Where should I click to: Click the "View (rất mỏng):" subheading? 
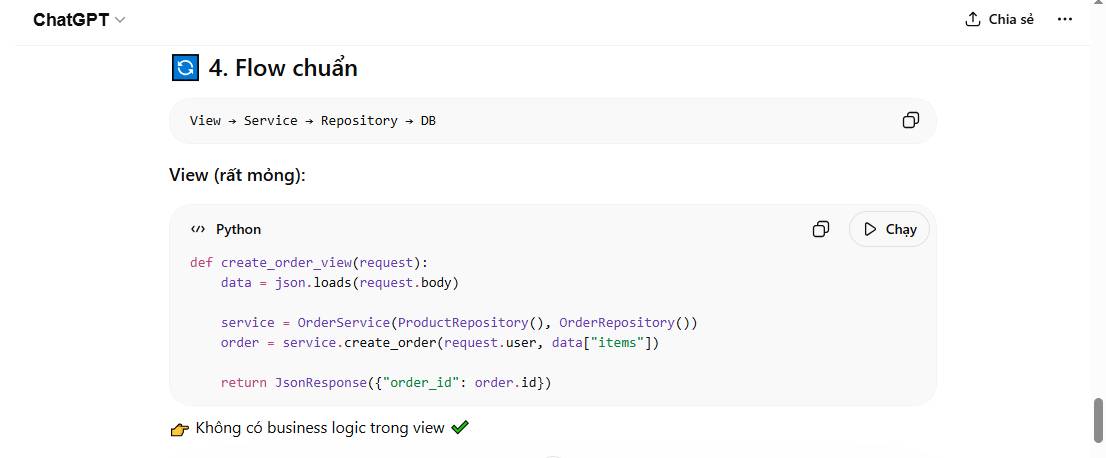(237, 175)
